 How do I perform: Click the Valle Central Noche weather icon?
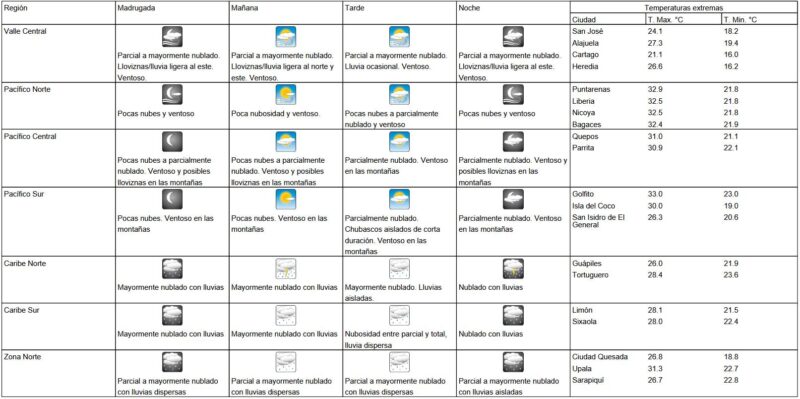[513, 37]
